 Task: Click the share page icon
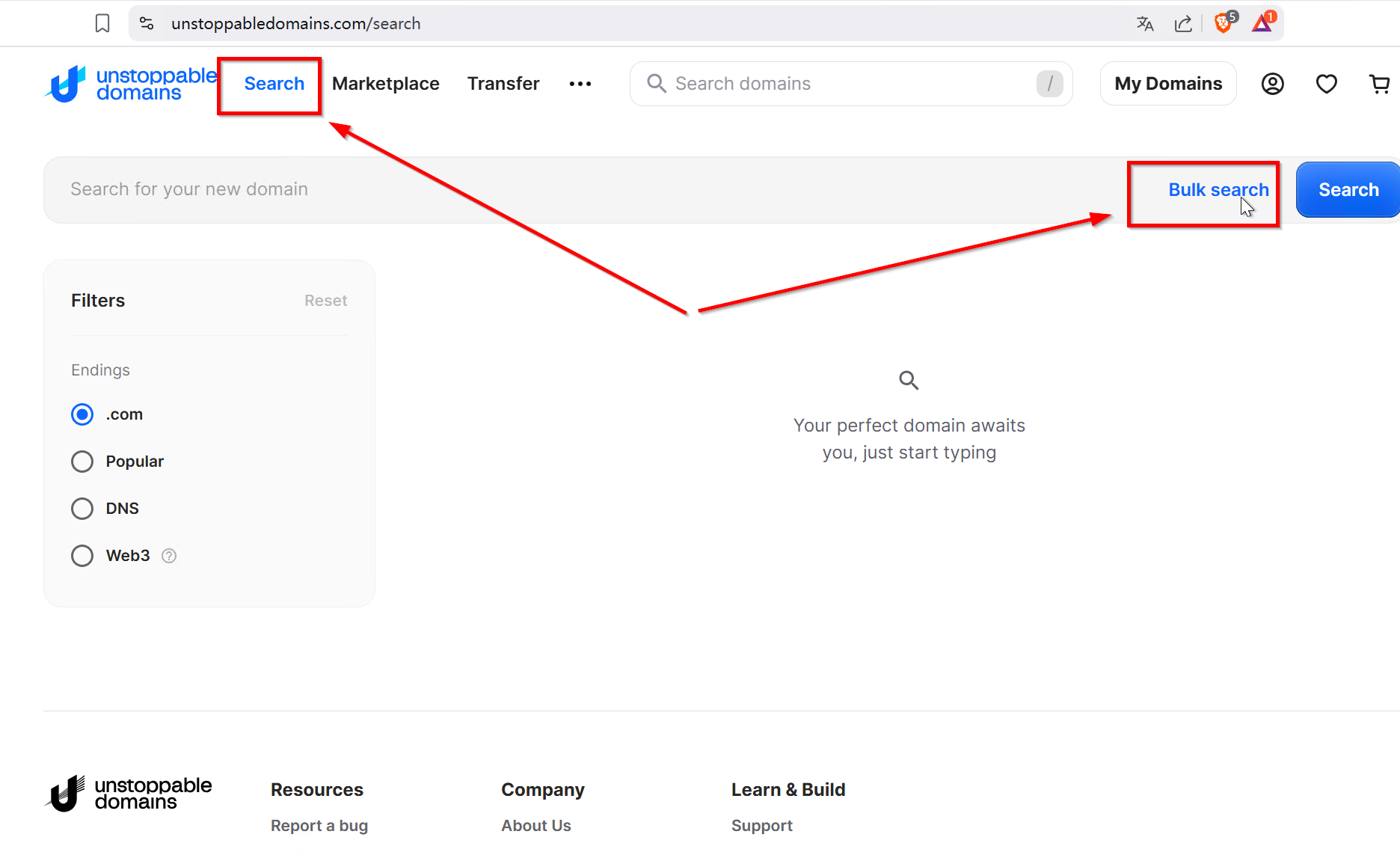1183,24
